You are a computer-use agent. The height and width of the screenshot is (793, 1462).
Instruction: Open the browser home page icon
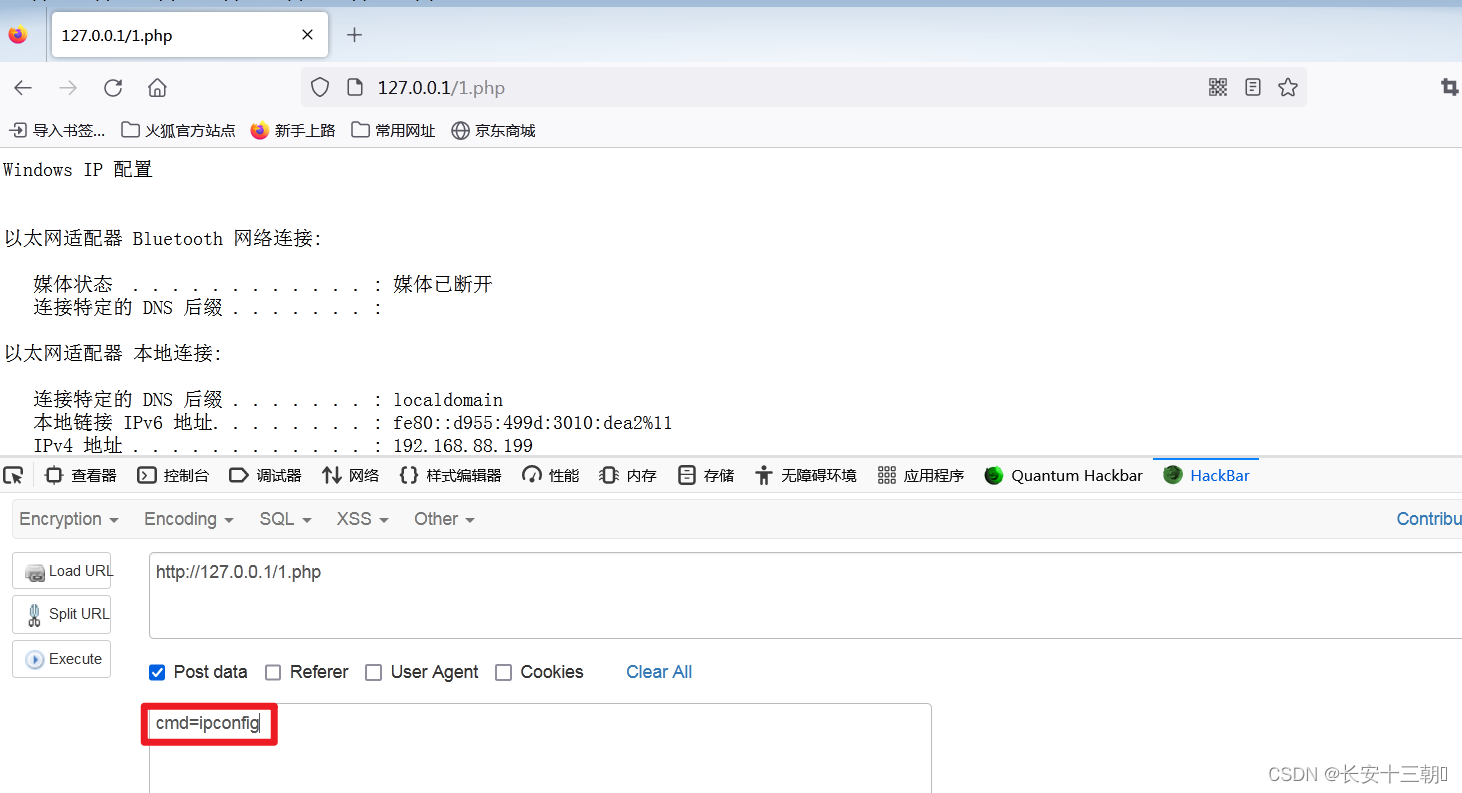pos(157,88)
